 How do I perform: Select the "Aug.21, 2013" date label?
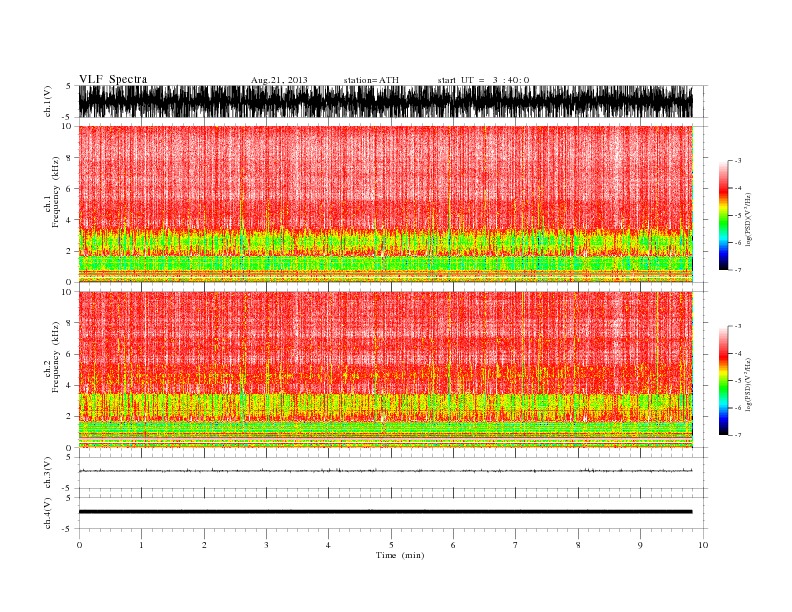pyautogui.click(x=279, y=80)
